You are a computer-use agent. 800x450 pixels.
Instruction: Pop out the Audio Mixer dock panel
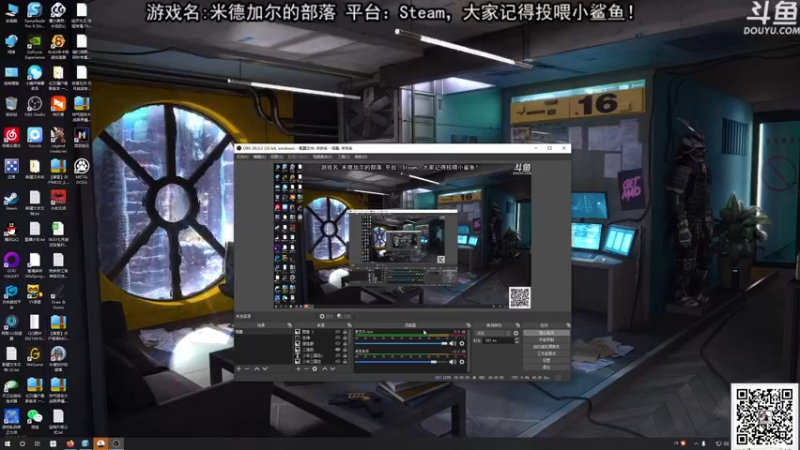(x=468, y=325)
